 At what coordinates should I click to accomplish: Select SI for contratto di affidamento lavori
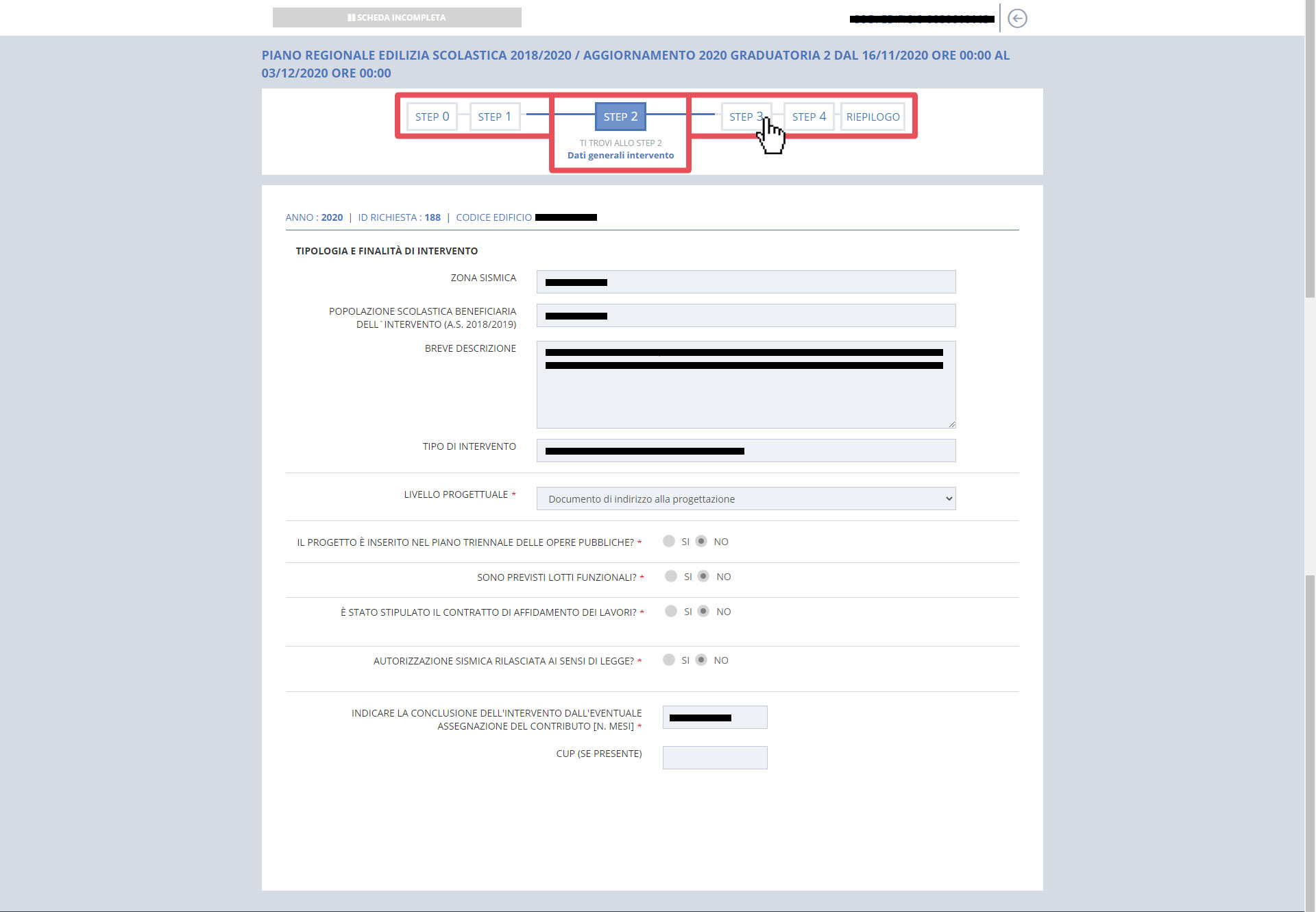(x=671, y=612)
